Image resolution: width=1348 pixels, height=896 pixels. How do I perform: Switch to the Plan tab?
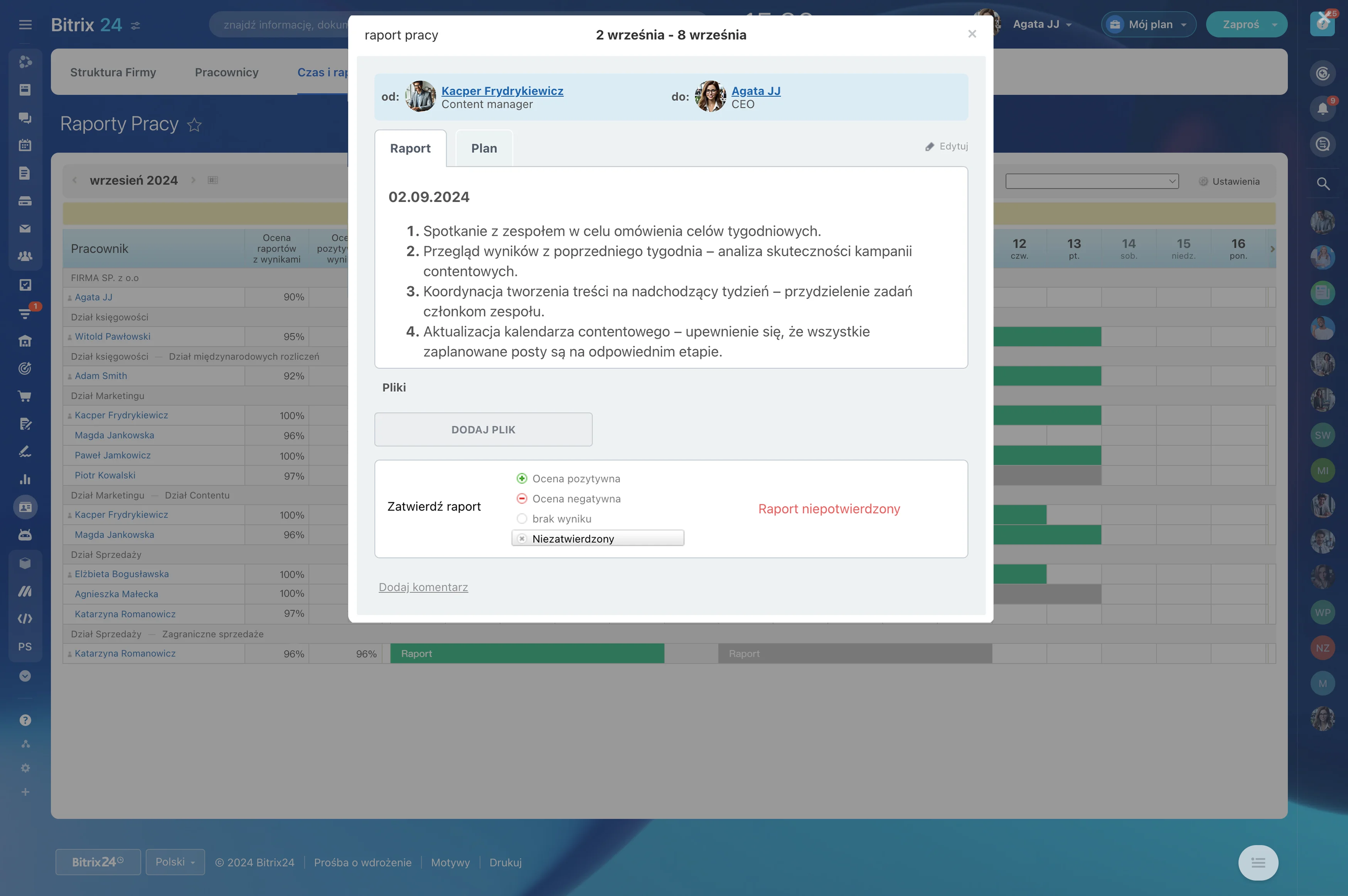pyautogui.click(x=484, y=148)
